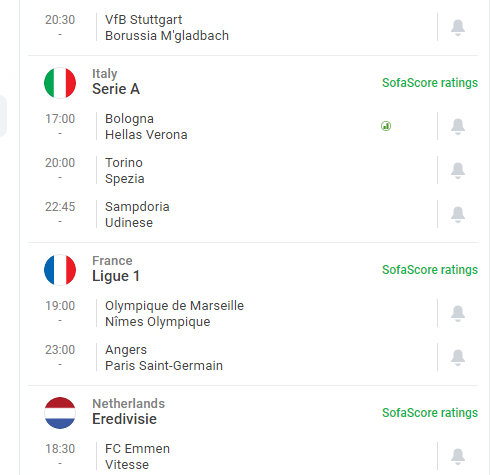Open the Serie A league page
Image resolution: width=490 pixels, height=475 pixels.
pos(116,89)
